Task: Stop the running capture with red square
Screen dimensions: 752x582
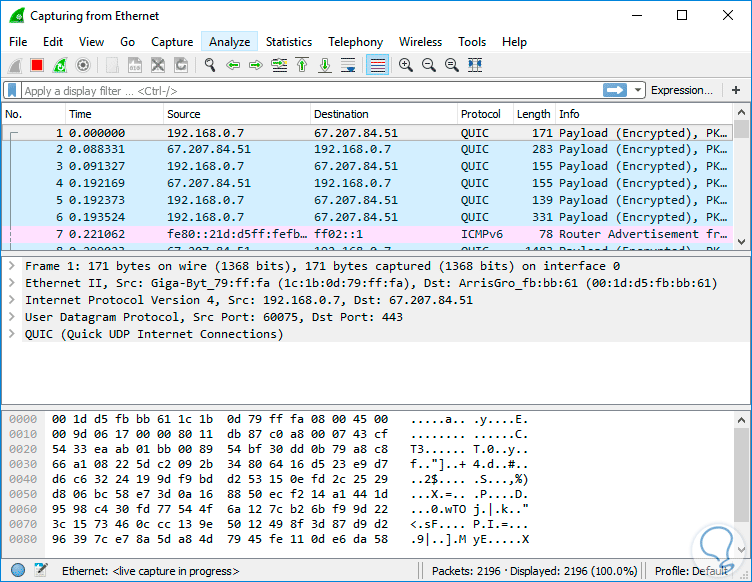Action: click(37, 65)
